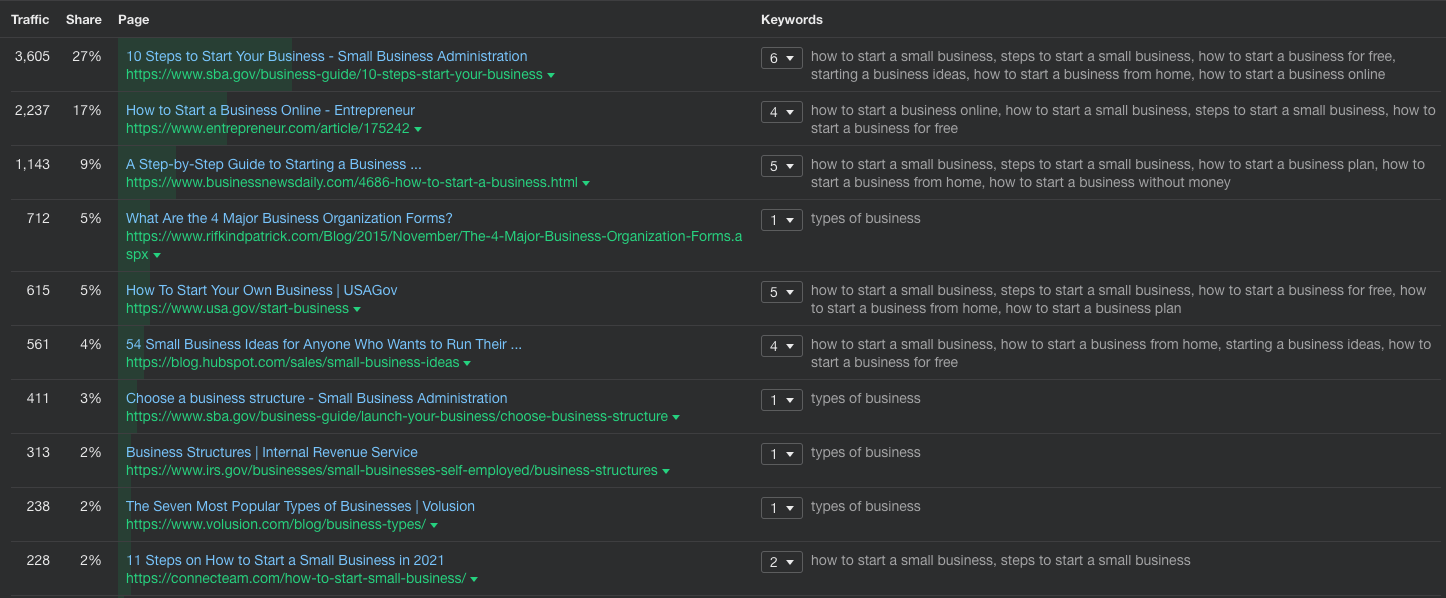Select traffic value 313

pyautogui.click(x=38, y=452)
